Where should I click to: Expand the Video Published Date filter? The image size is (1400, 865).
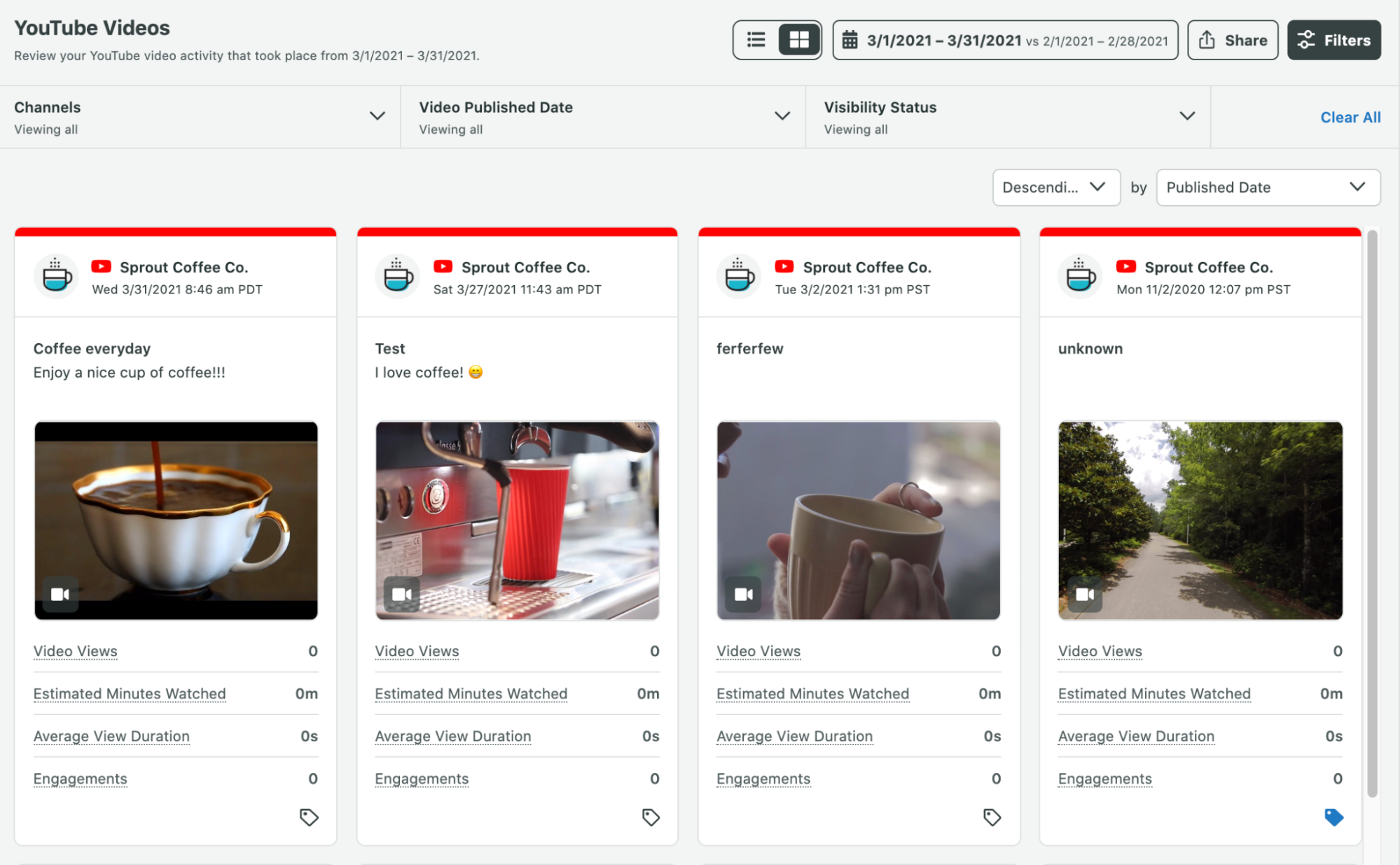pos(782,116)
